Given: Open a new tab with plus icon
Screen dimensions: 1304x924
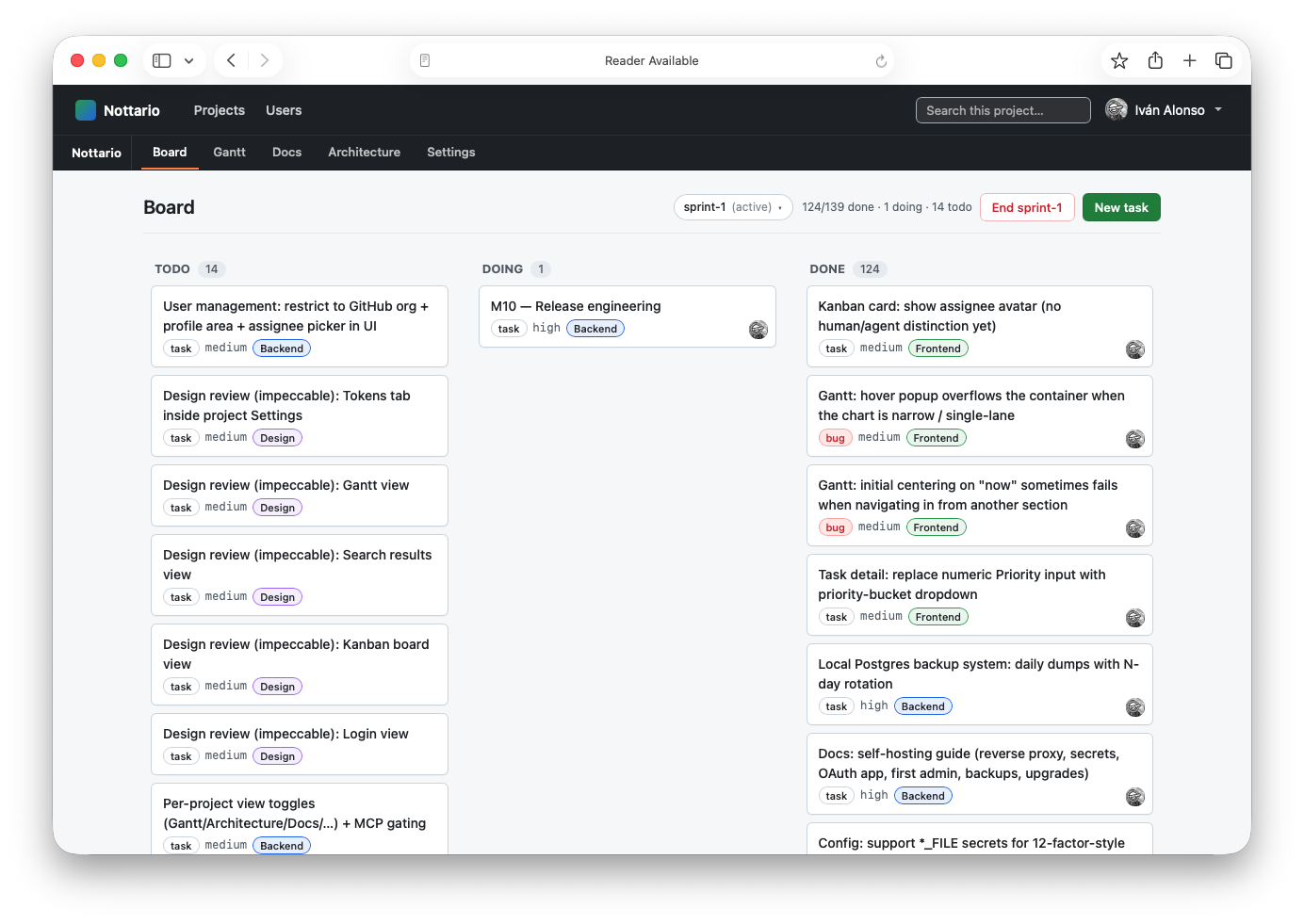Looking at the screenshot, I should coord(1190,60).
